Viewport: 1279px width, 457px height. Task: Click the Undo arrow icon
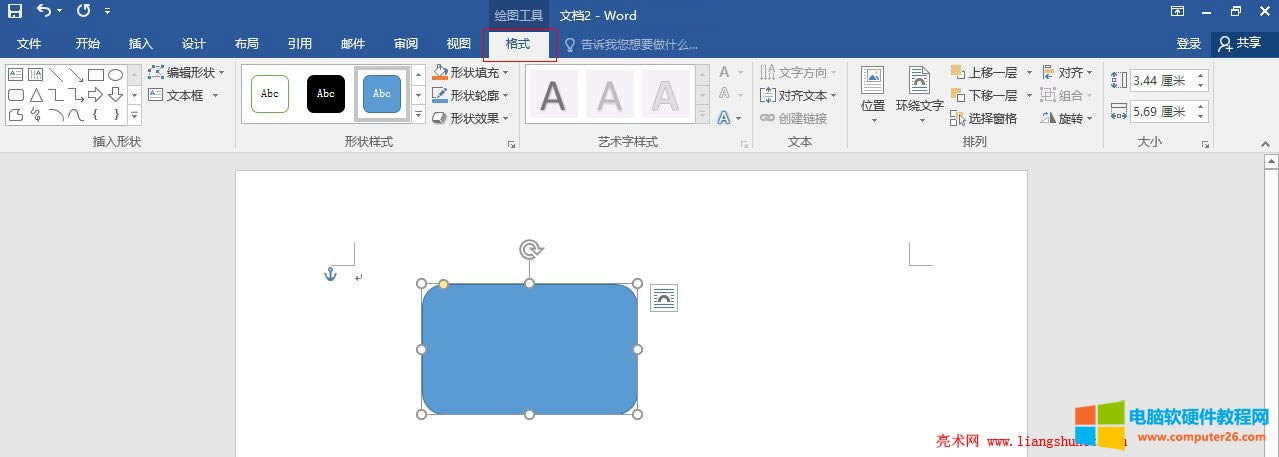click(44, 11)
